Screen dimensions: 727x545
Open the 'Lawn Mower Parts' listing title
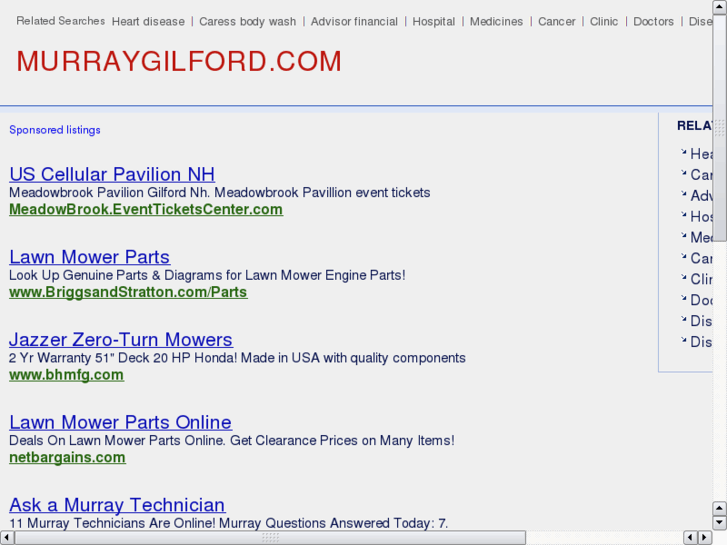89,257
